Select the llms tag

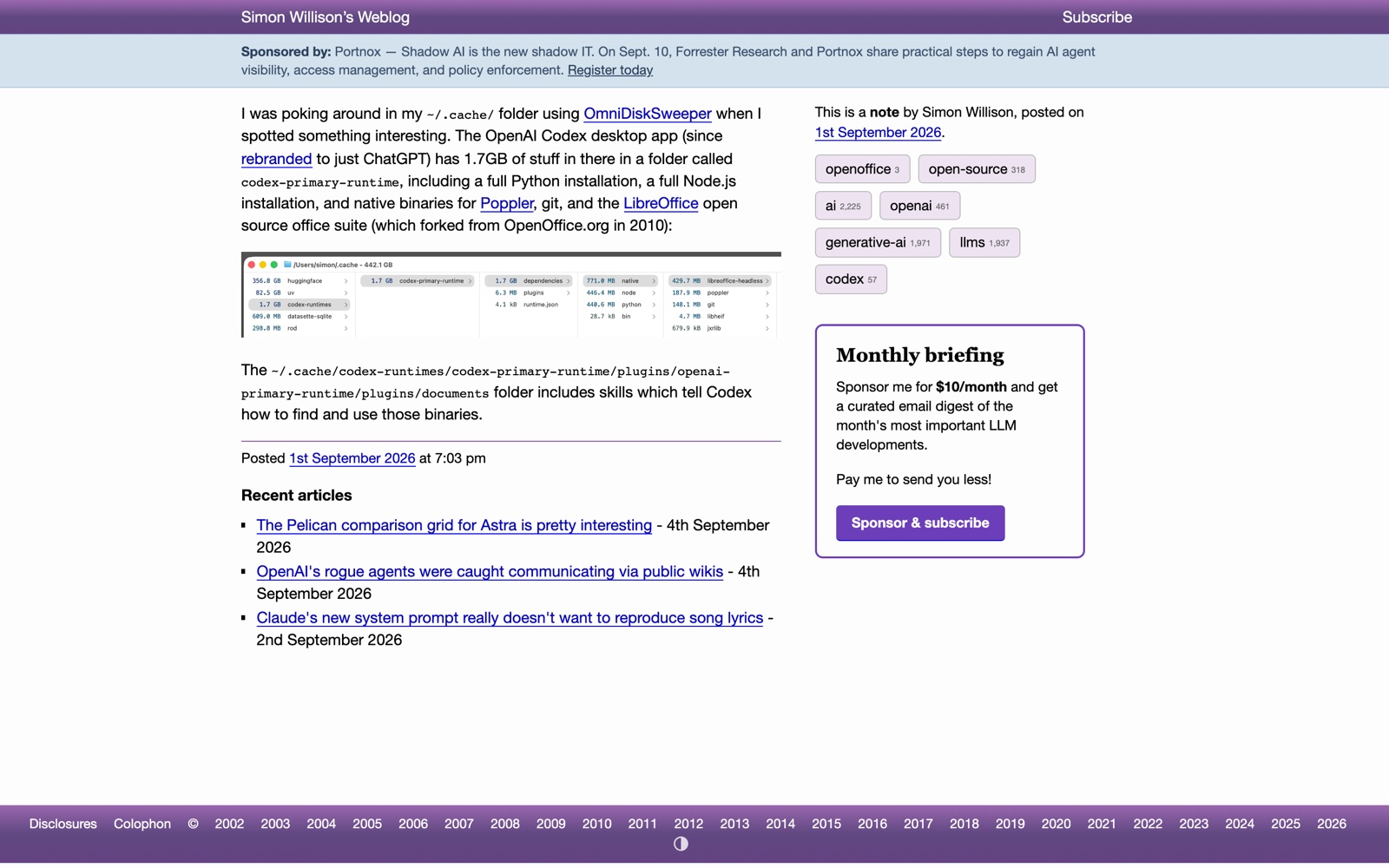point(984,242)
